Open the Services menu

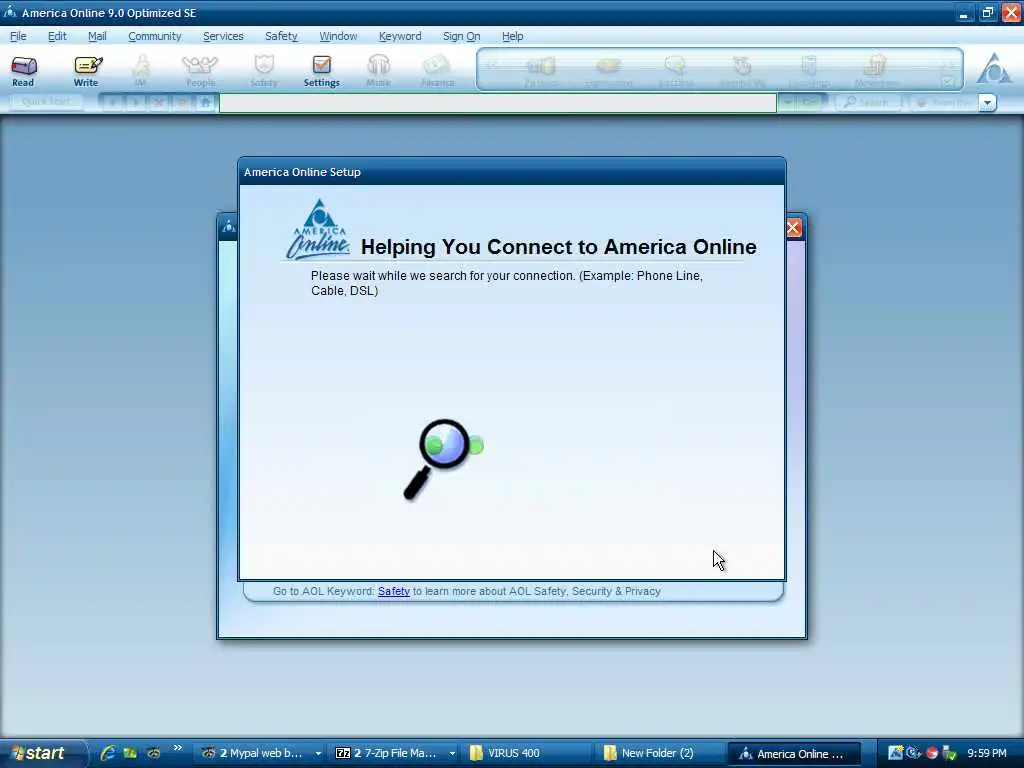point(223,36)
